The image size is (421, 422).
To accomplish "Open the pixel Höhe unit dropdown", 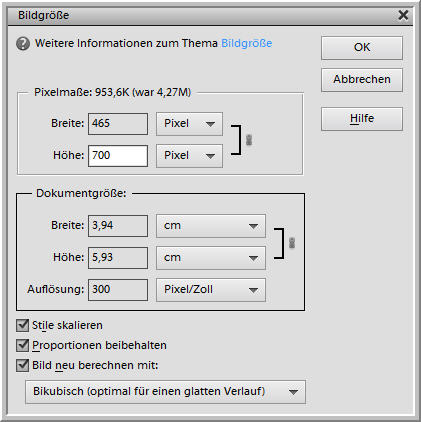I will tap(189, 156).
